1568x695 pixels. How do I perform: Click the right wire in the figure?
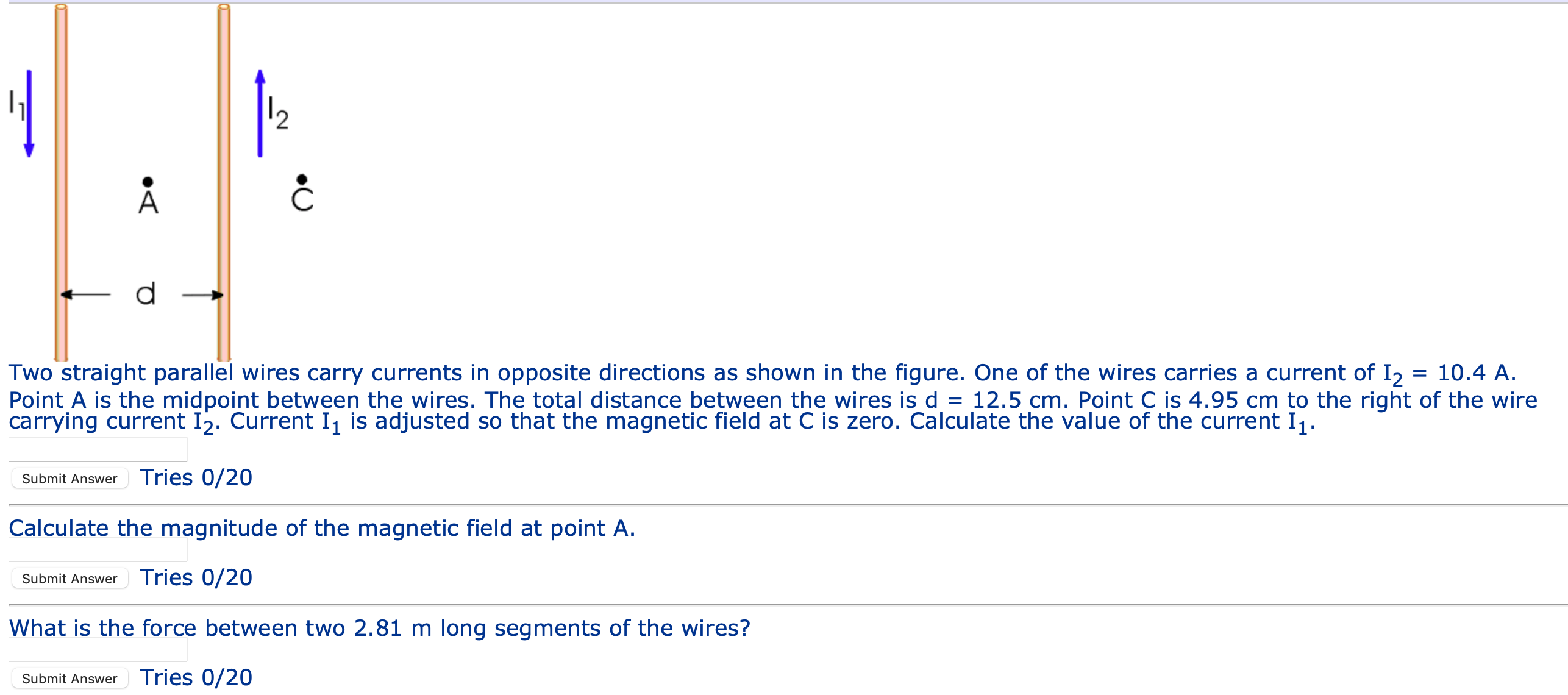coord(223,244)
